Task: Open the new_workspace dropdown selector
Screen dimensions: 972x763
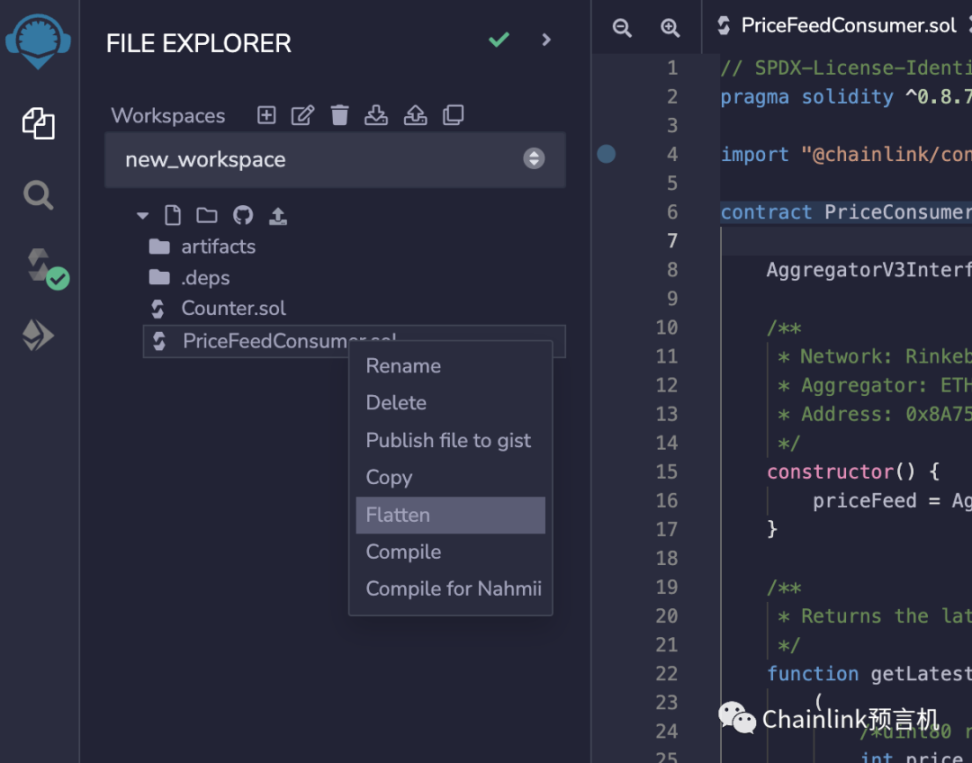Action: click(x=335, y=159)
